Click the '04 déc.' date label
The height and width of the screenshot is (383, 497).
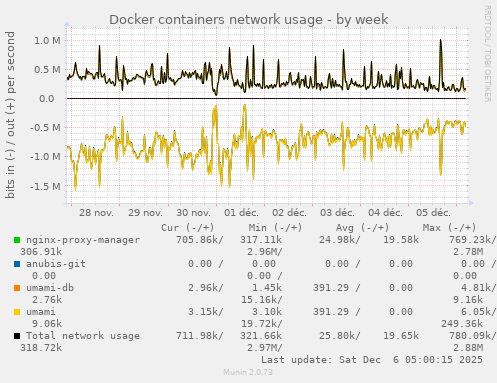pos(385,213)
